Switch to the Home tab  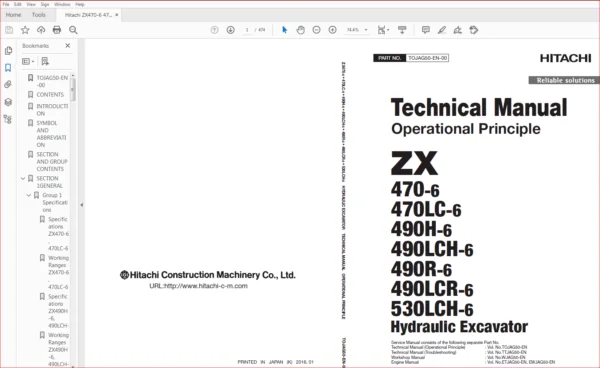pyautogui.click(x=13, y=15)
